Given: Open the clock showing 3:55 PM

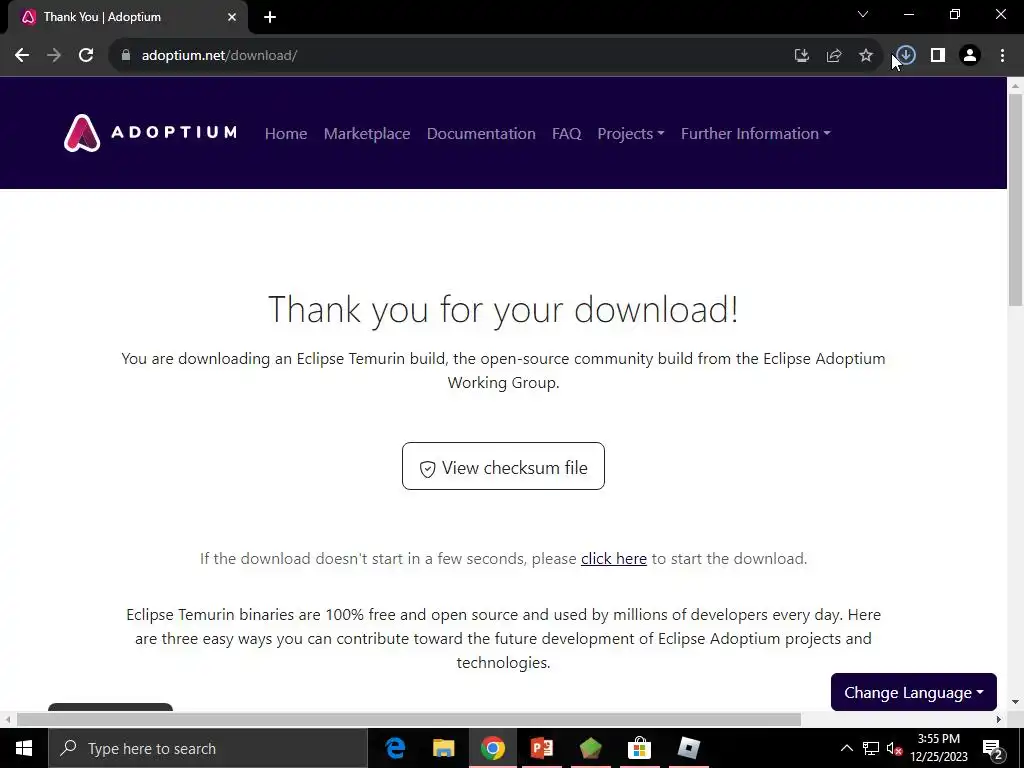Looking at the screenshot, I should point(939,748).
